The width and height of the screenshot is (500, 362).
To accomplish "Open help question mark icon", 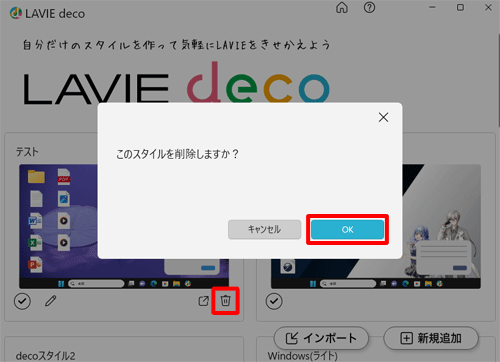I will 369,7.
